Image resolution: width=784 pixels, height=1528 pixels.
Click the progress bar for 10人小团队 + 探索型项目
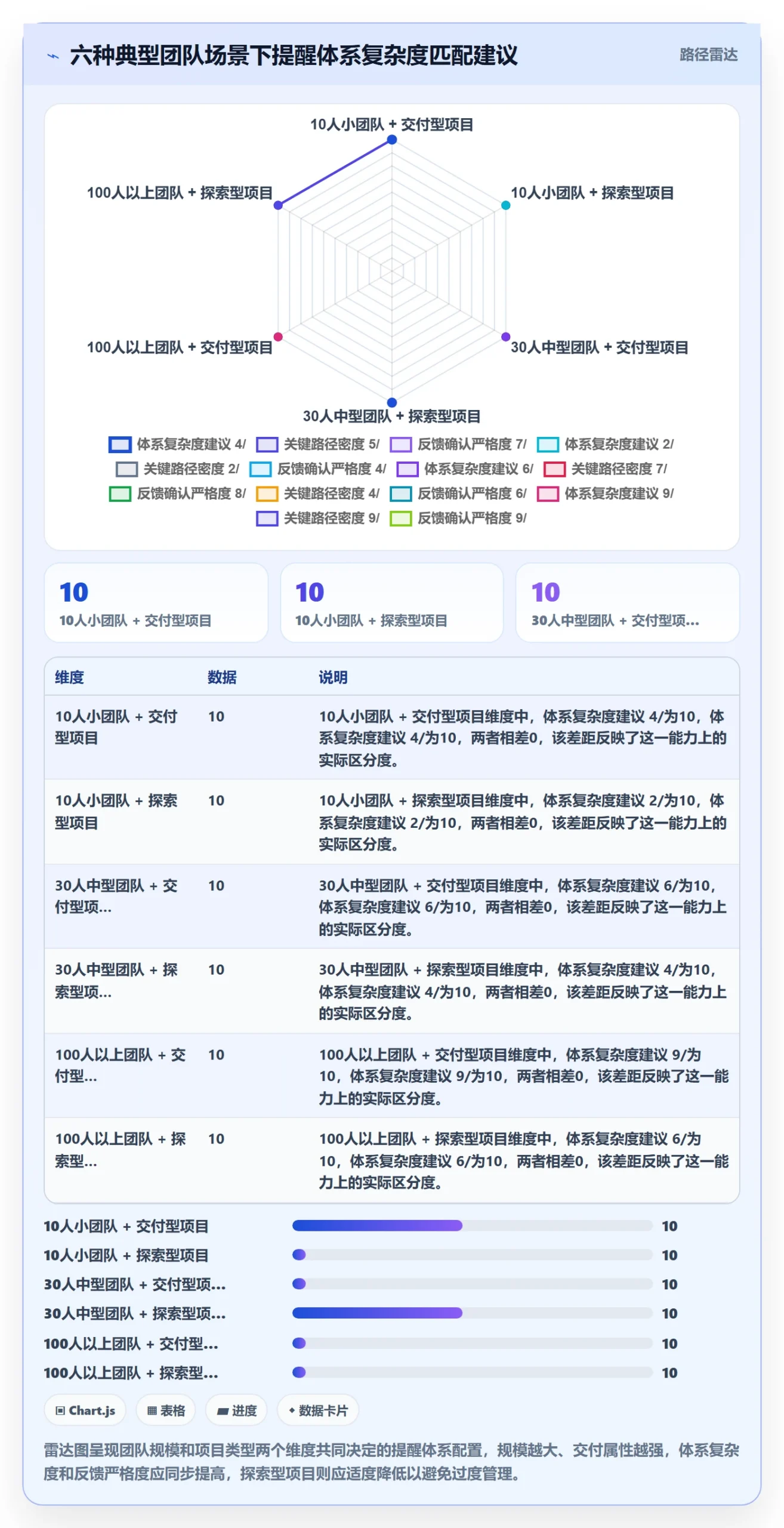point(473,1255)
